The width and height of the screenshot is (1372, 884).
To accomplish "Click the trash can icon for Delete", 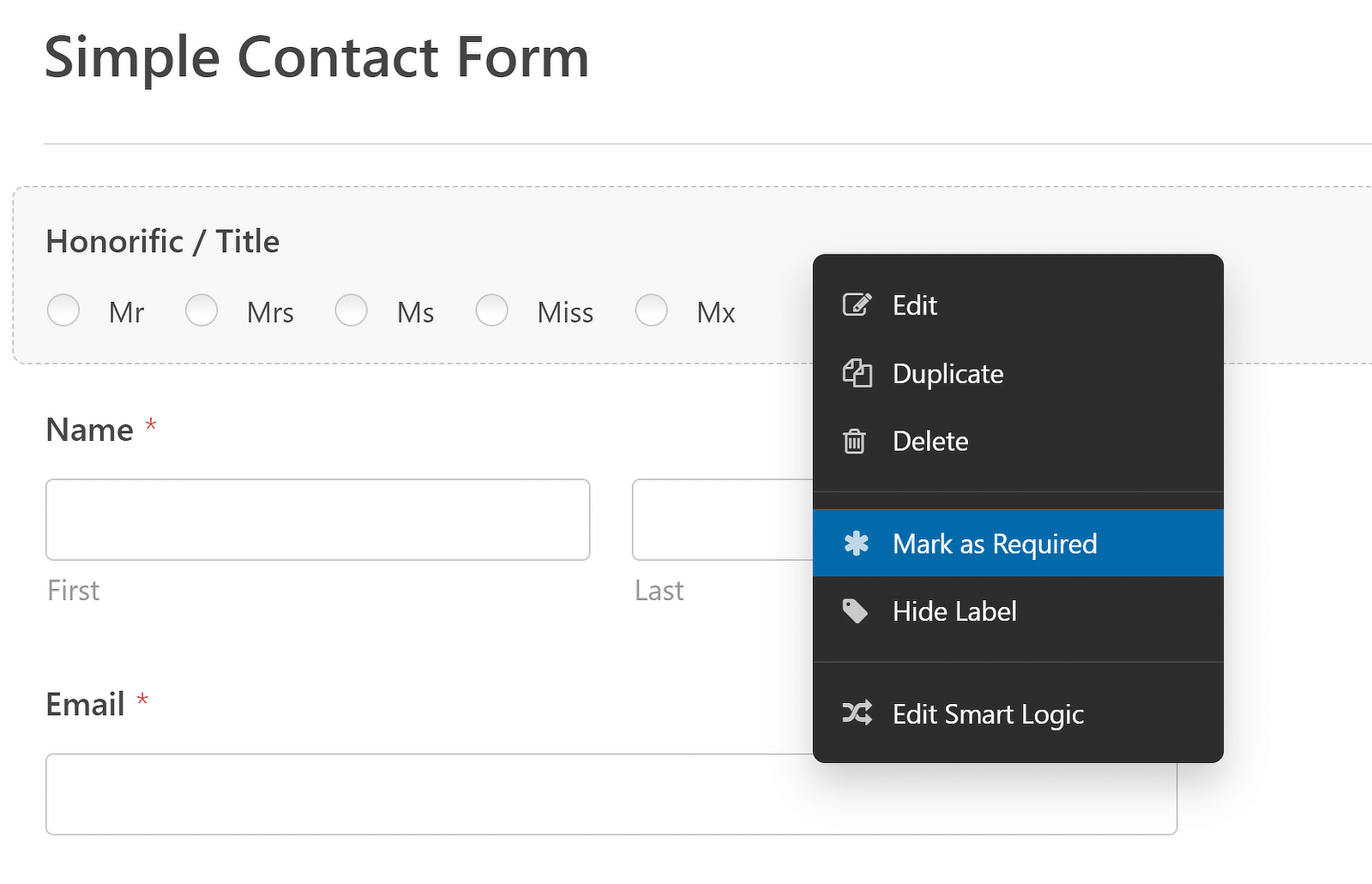I will point(855,442).
